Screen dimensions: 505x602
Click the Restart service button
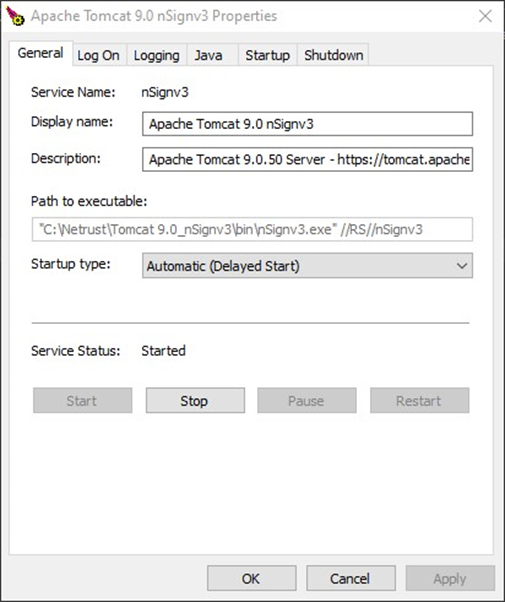pos(420,400)
